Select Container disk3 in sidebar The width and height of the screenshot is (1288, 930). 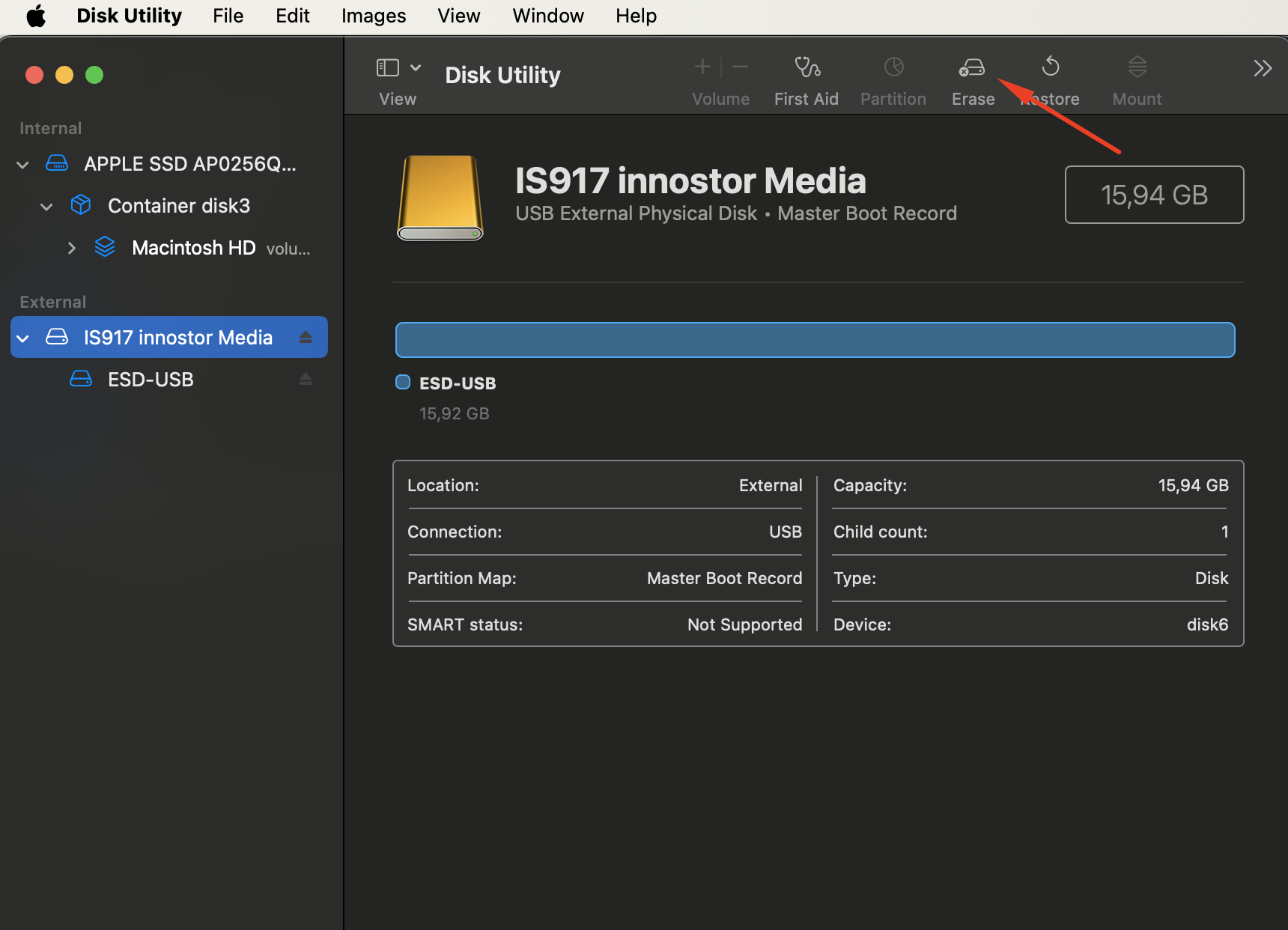click(169, 206)
